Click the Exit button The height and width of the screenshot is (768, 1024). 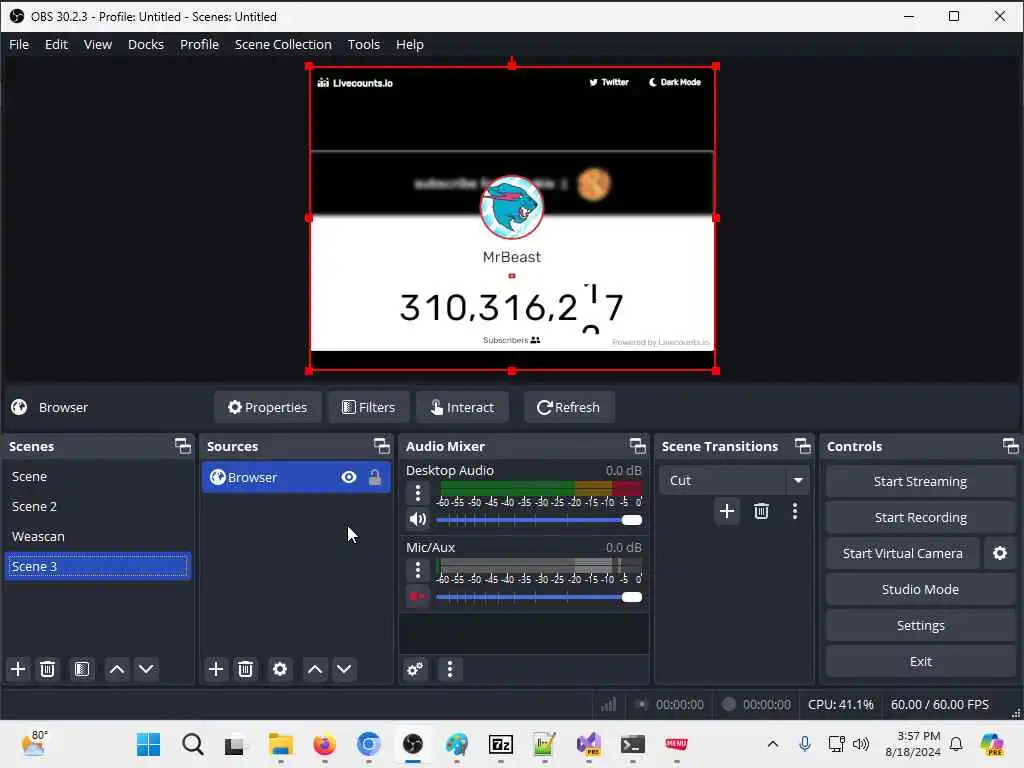pyautogui.click(x=920, y=661)
